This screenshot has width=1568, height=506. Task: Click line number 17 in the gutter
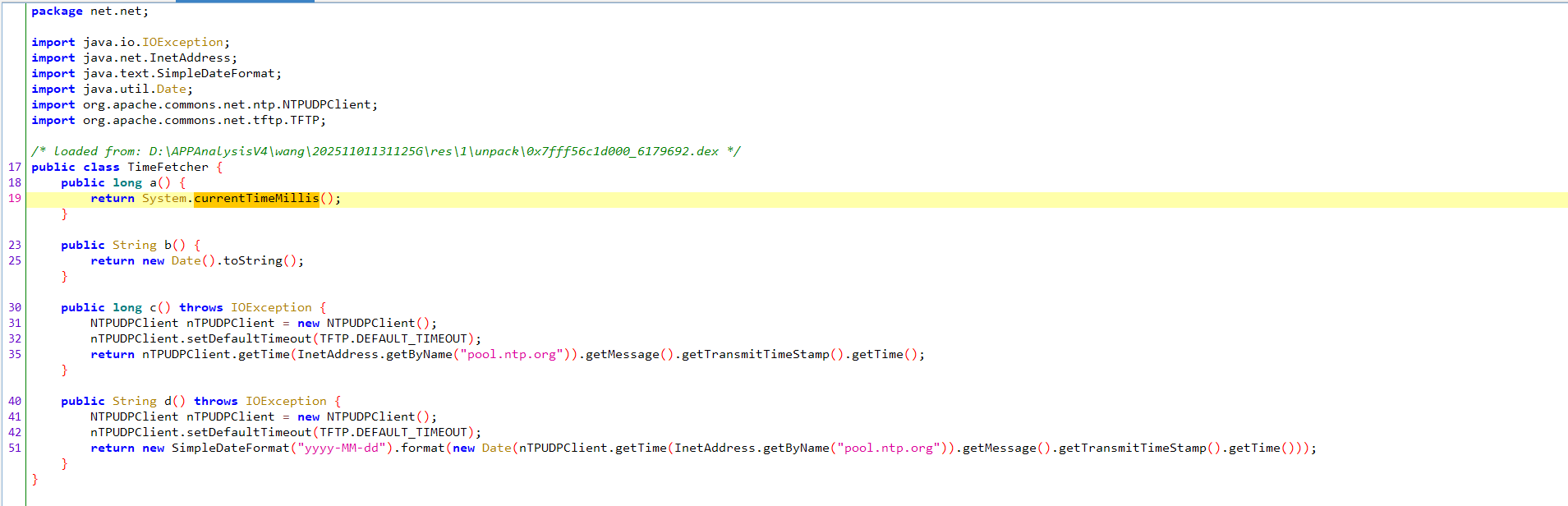click(15, 168)
